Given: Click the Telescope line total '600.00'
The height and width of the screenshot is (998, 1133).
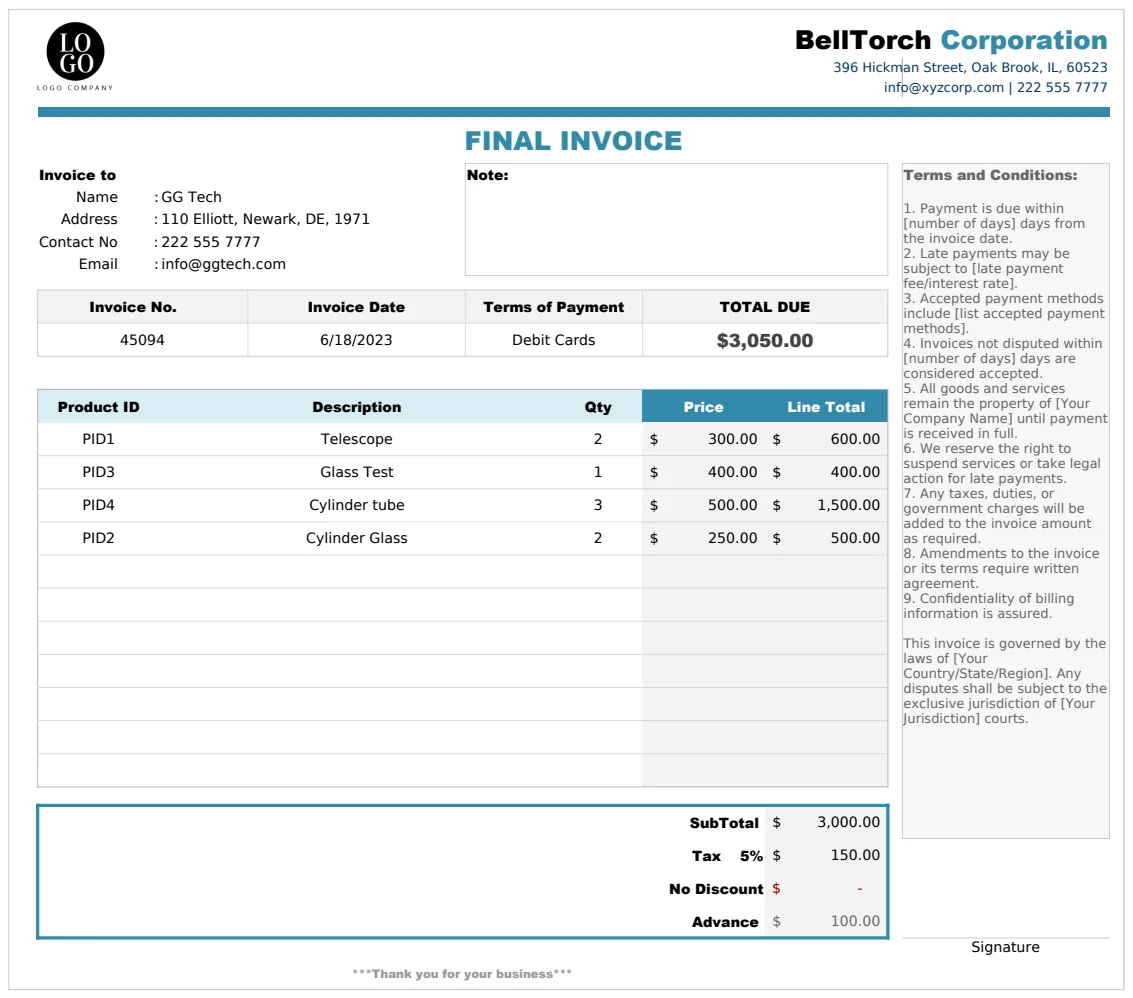Looking at the screenshot, I should click(855, 439).
